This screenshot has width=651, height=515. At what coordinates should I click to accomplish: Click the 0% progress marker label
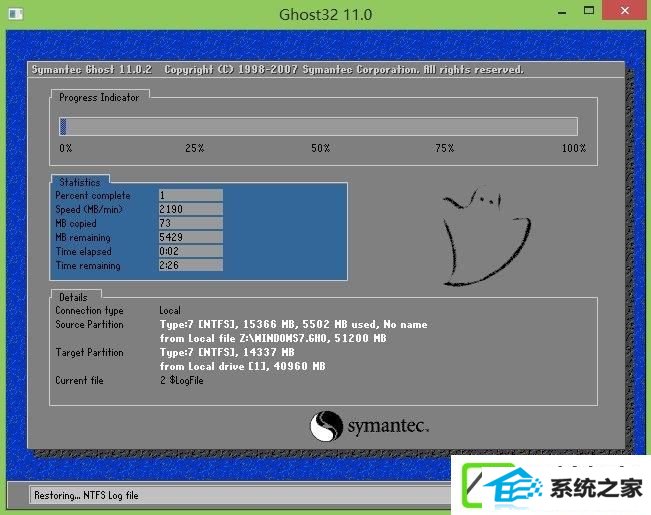coord(66,148)
